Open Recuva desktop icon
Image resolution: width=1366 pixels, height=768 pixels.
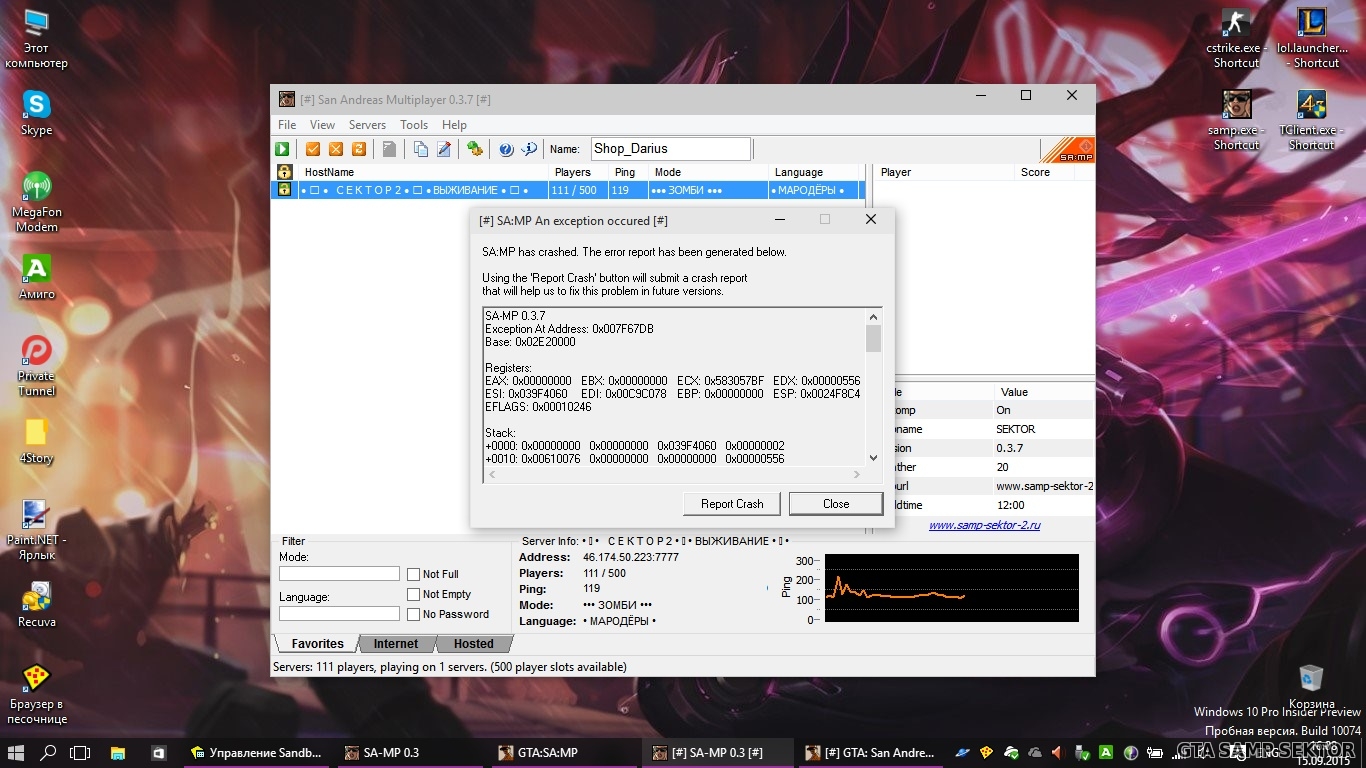[x=37, y=603]
